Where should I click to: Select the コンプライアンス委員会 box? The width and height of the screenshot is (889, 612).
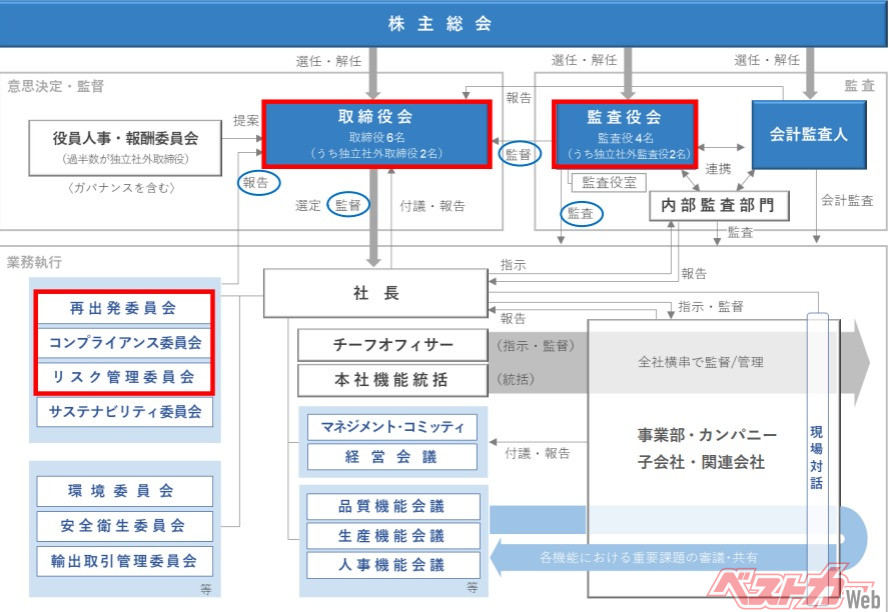click(x=125, y=342)
